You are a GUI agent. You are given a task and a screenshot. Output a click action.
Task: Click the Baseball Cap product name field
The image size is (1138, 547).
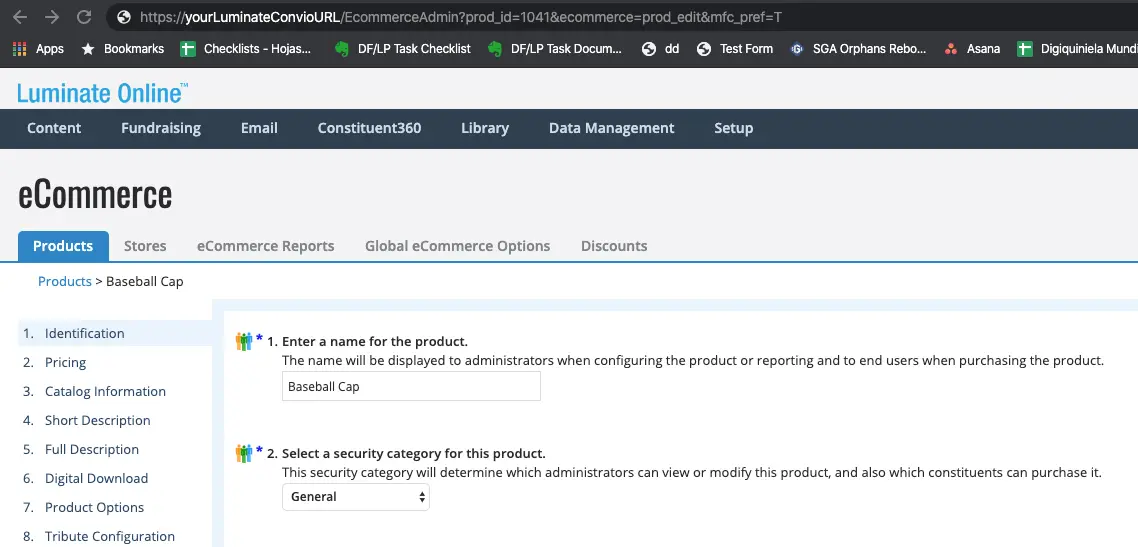coord(411,387)
